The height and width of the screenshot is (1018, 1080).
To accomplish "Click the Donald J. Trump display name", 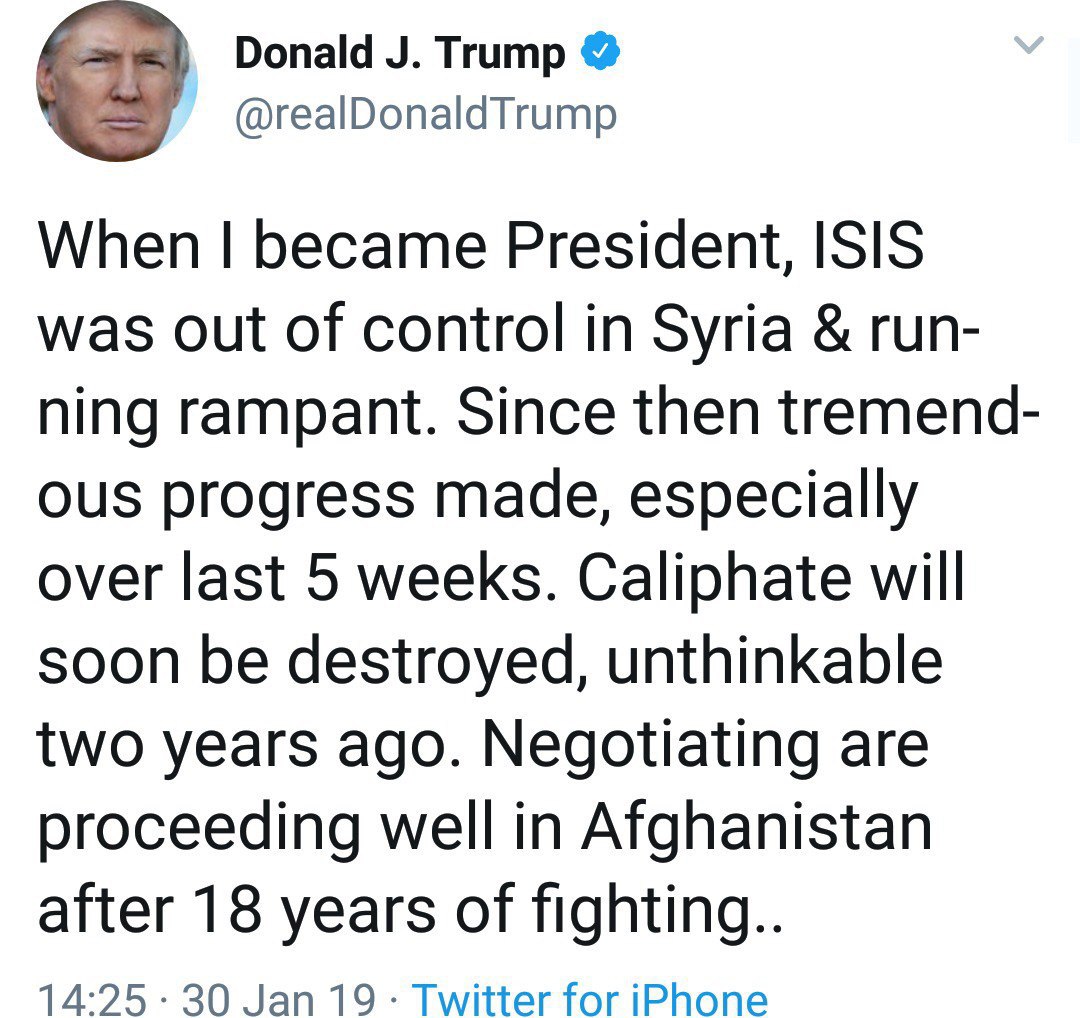I will click(x=400, y=53).
